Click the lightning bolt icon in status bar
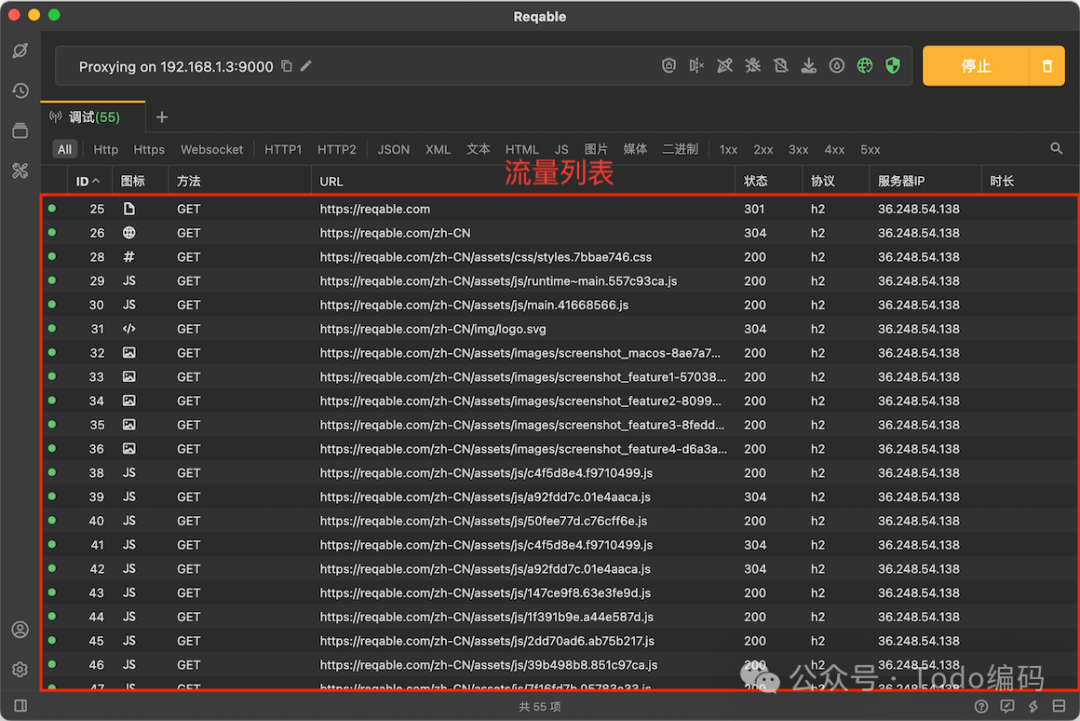Screen dimensions: 1080x721 point(1033,706)
